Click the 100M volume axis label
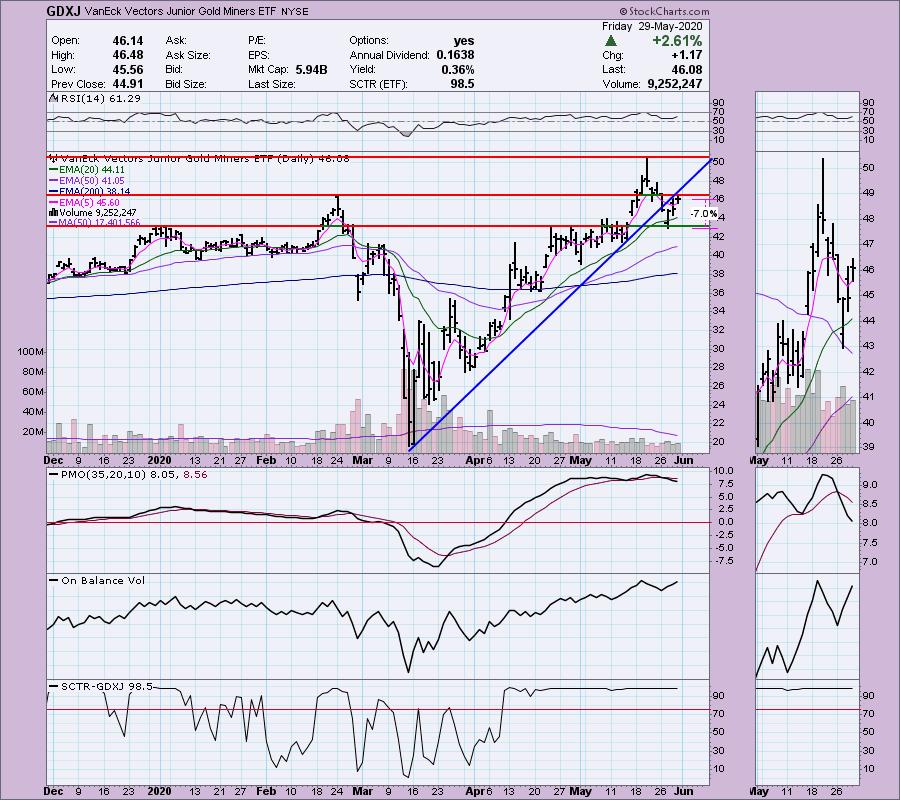The width and height of the screenshot is (900, 800). click(31, 352)
